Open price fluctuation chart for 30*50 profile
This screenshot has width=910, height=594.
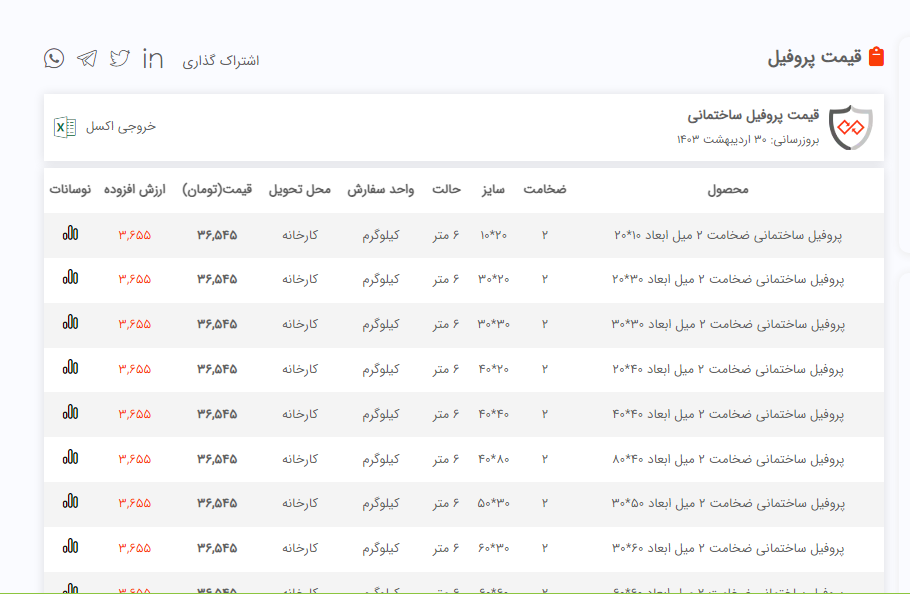(70, 503)
